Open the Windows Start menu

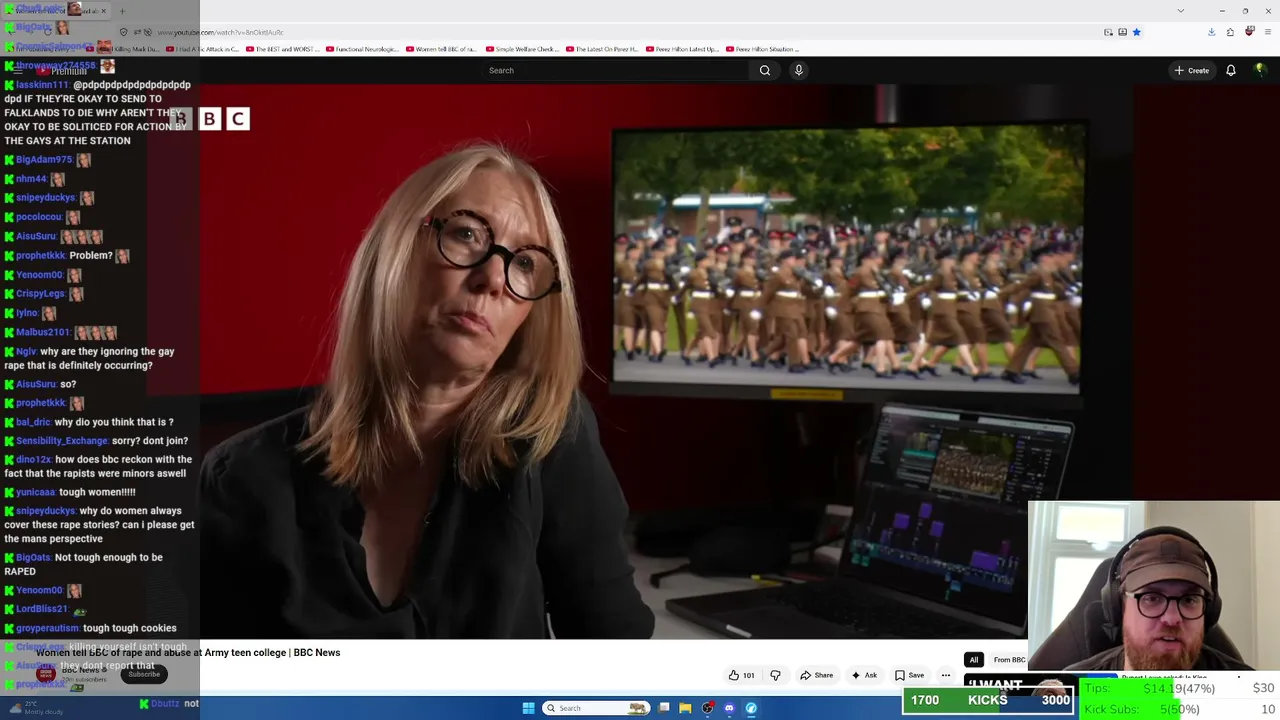tap(528, 708)
